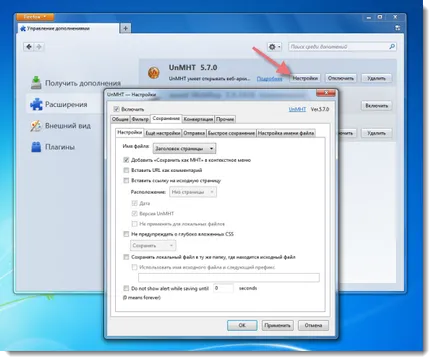Enable Вставить ссылку на исходную страницу

coord(126,181)
